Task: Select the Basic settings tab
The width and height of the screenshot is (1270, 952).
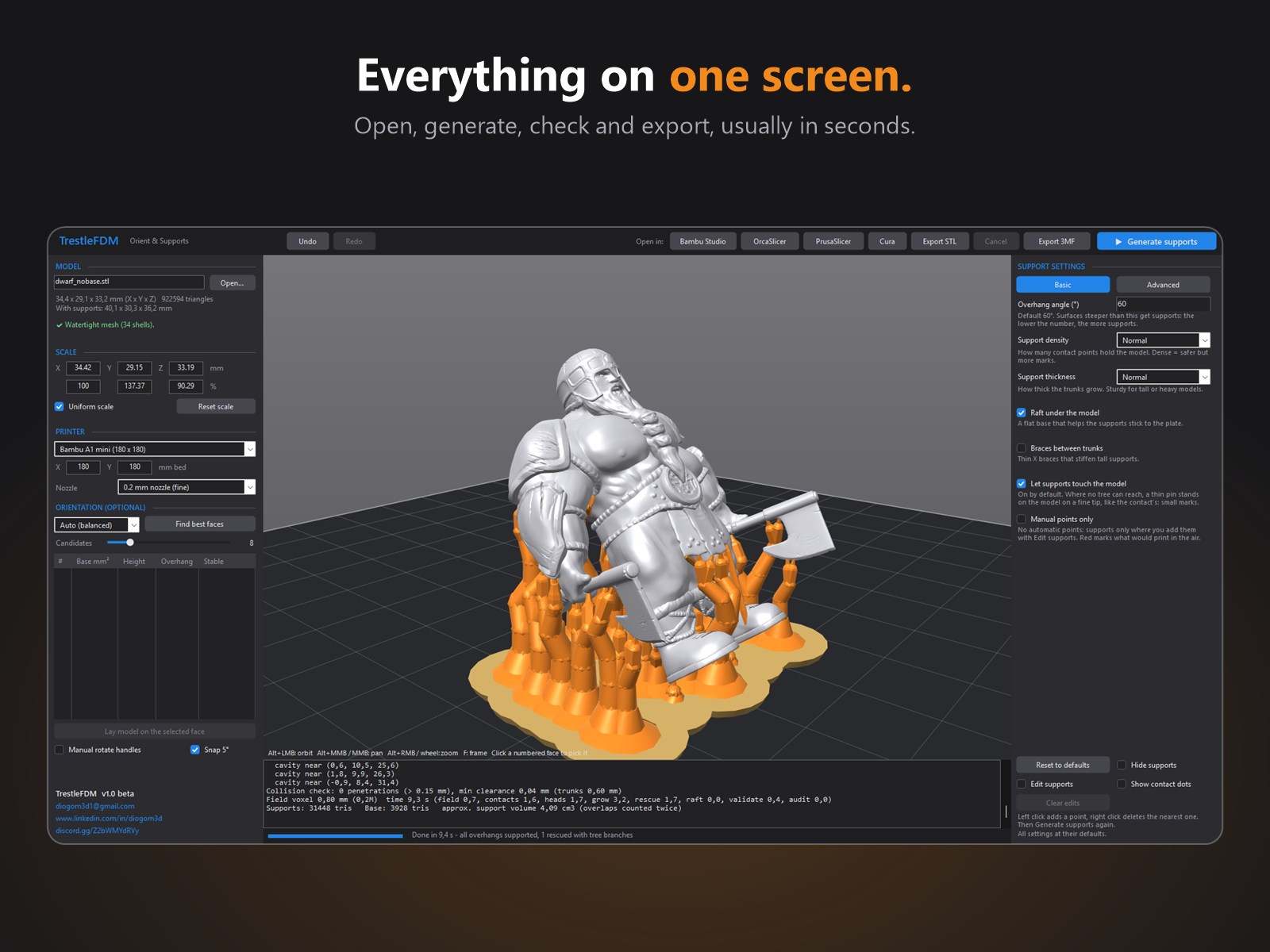Action: pyautogui.click(x=1063, y=285)
